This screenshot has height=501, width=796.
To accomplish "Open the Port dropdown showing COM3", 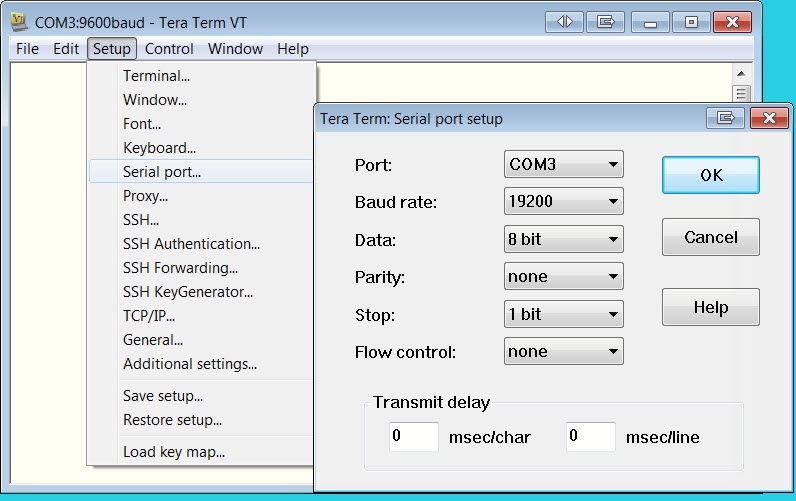I will coord(564,164).
